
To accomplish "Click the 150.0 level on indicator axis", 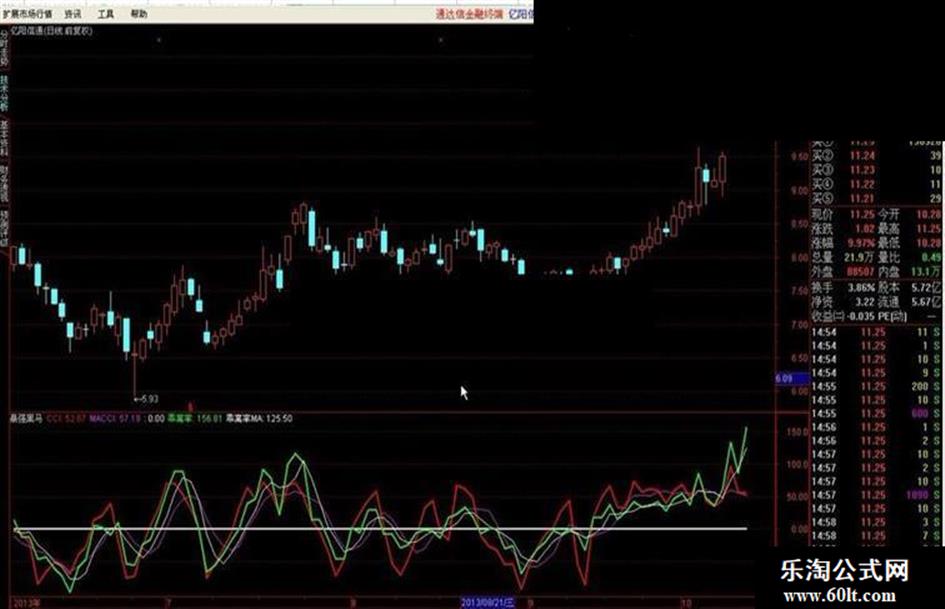I will click(x=797, y=432).
